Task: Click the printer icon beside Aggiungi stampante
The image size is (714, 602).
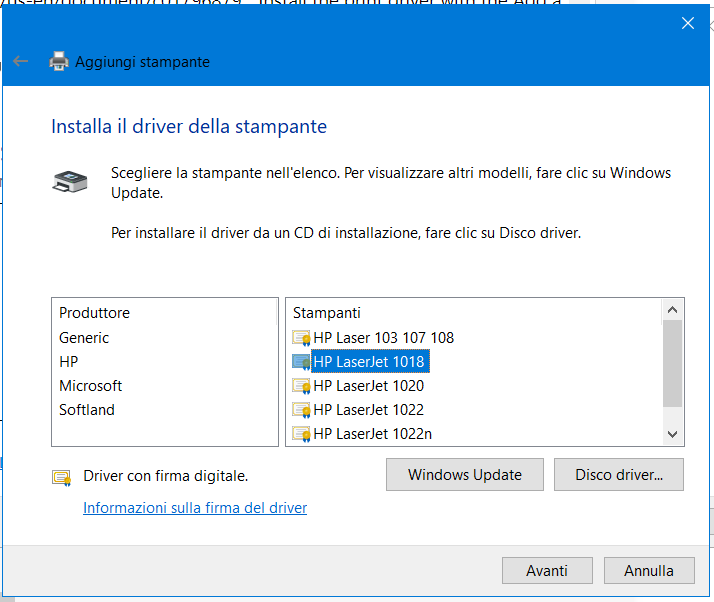Action: click(x=59, y=61)
